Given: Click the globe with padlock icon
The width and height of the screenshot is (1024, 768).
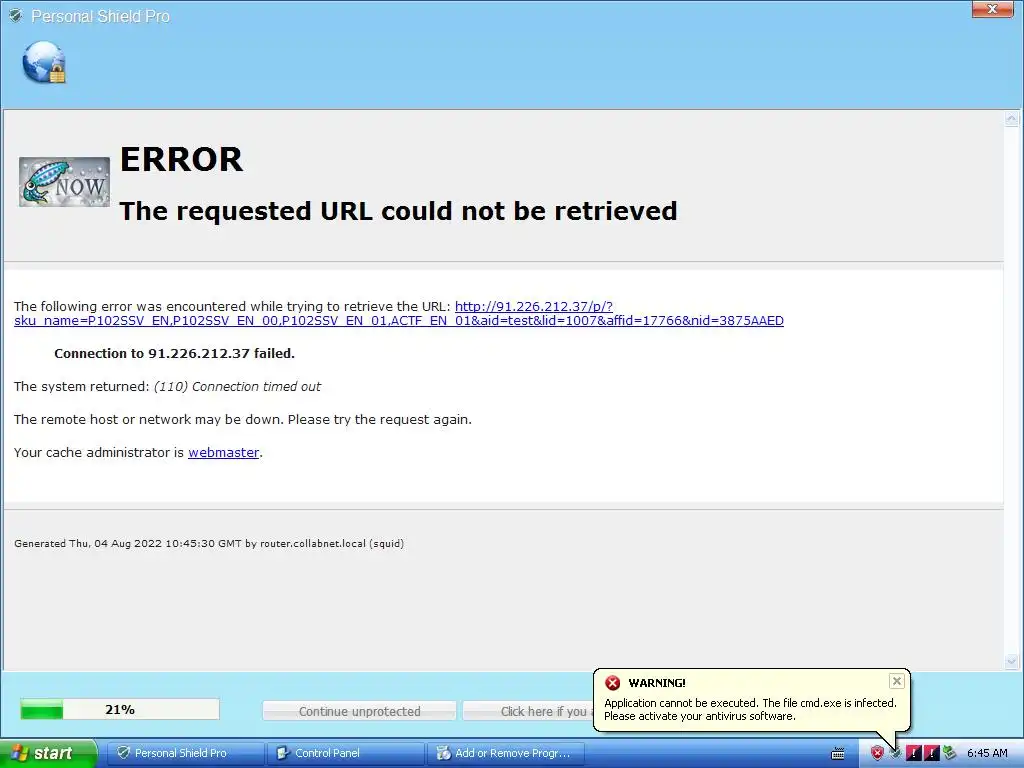Looking at the screenshot, I should point(44,63).
